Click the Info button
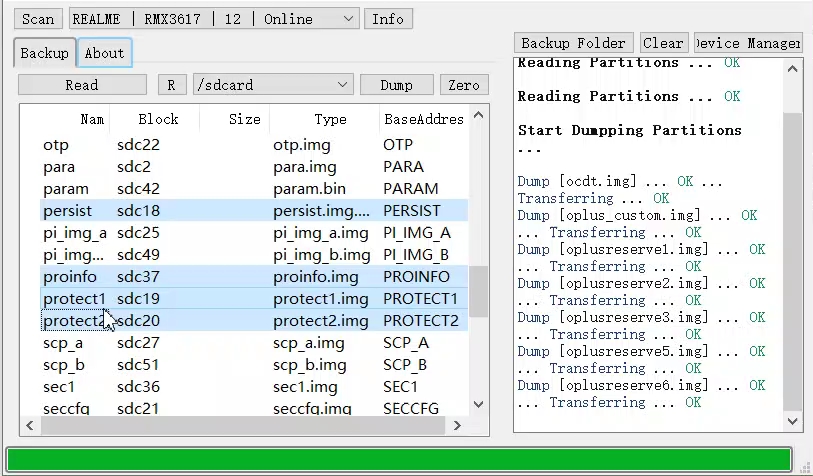Screen dimensions: 813x476 [388, 19]
